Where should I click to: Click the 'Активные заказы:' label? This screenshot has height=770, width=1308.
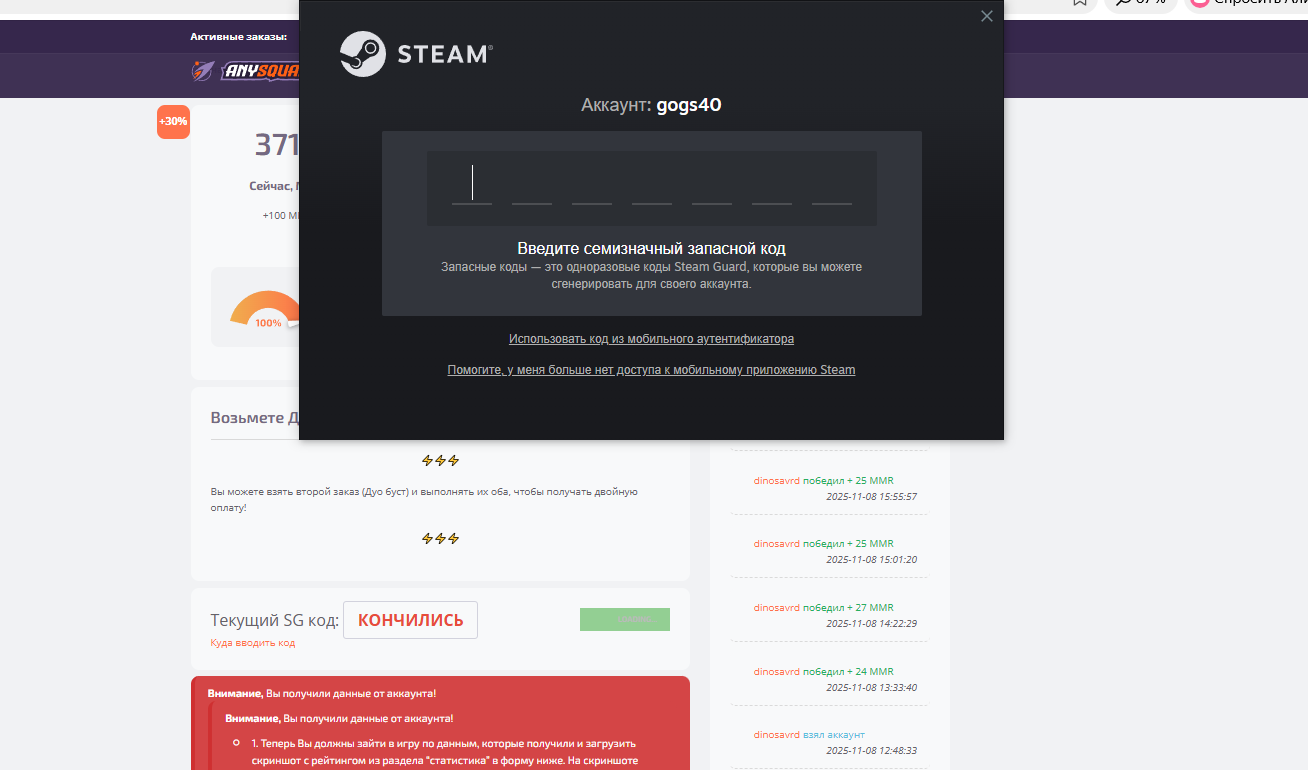coord(239,37)
